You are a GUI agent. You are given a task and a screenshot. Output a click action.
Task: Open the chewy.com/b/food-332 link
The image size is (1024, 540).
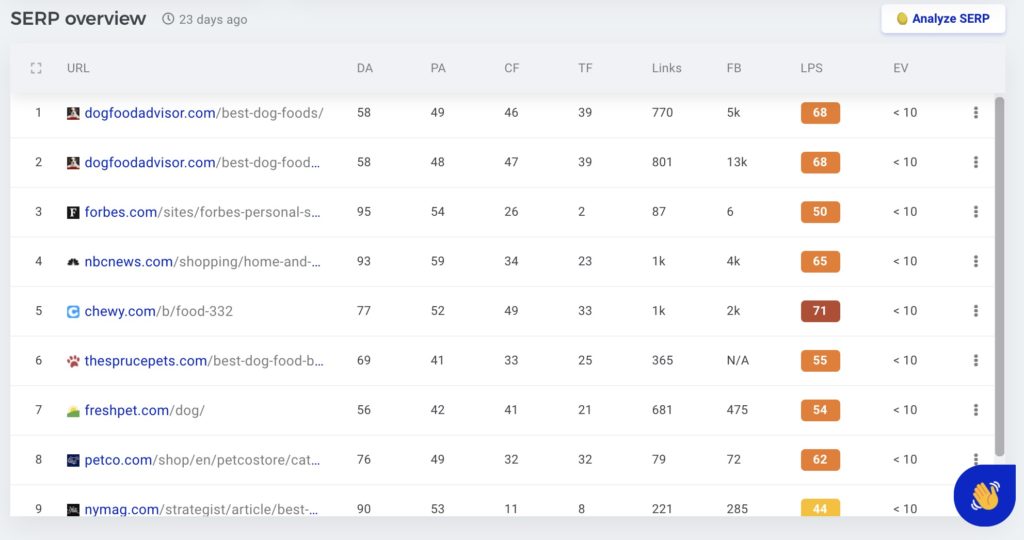point(159,311)
